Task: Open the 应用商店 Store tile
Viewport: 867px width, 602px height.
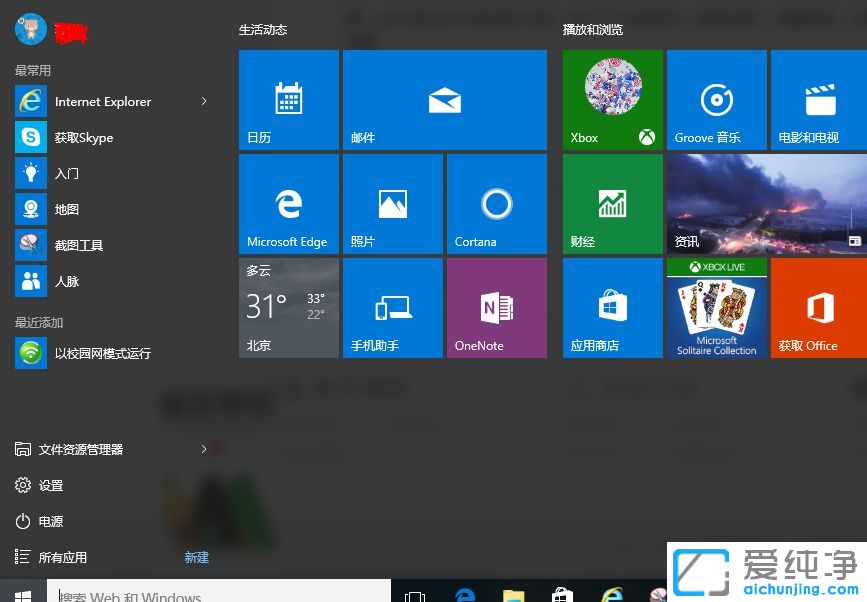Action: 611,307
